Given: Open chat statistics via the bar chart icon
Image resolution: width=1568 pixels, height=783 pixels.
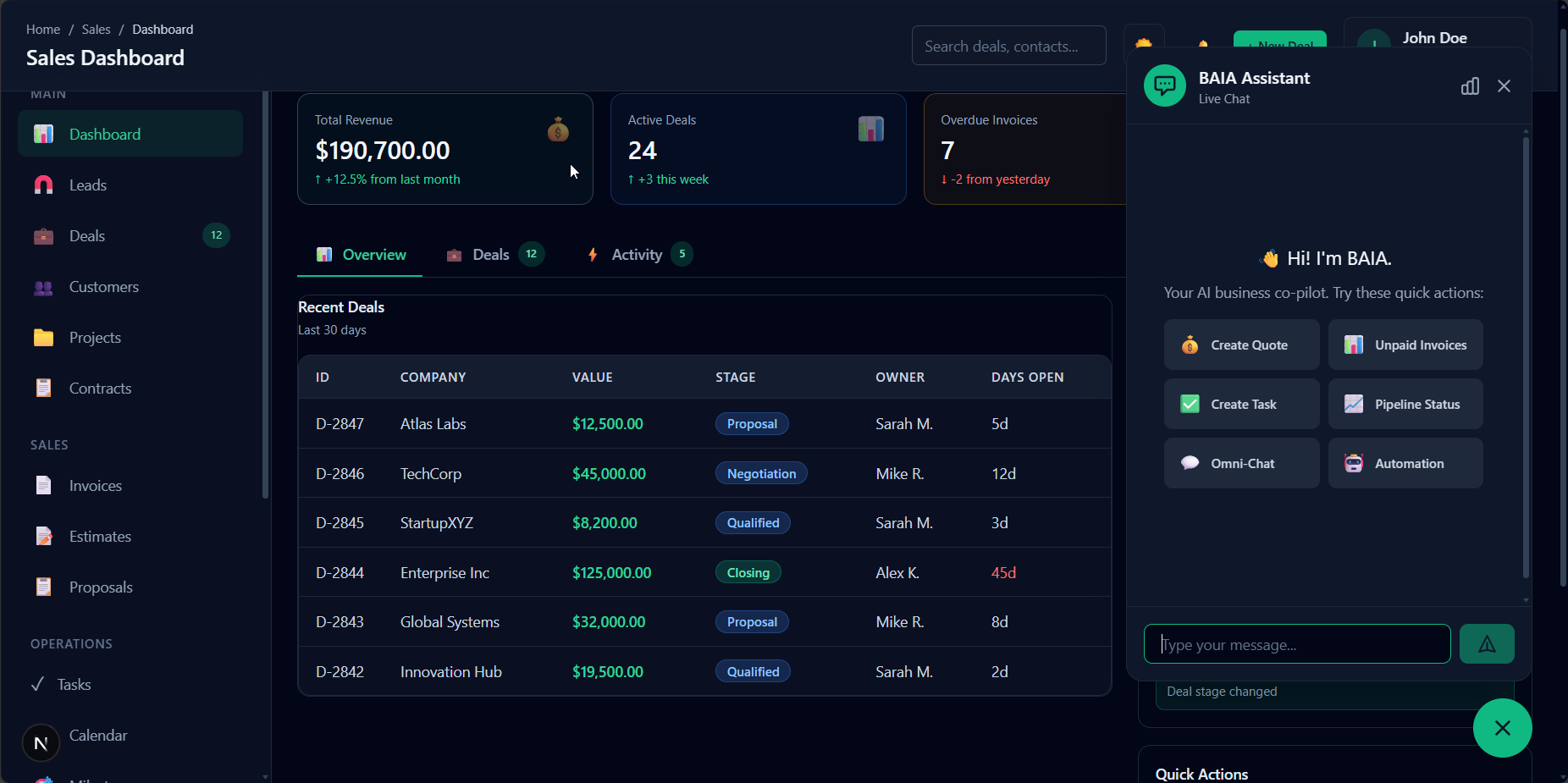Looking at the screenshot, I should click(1471, 86).
